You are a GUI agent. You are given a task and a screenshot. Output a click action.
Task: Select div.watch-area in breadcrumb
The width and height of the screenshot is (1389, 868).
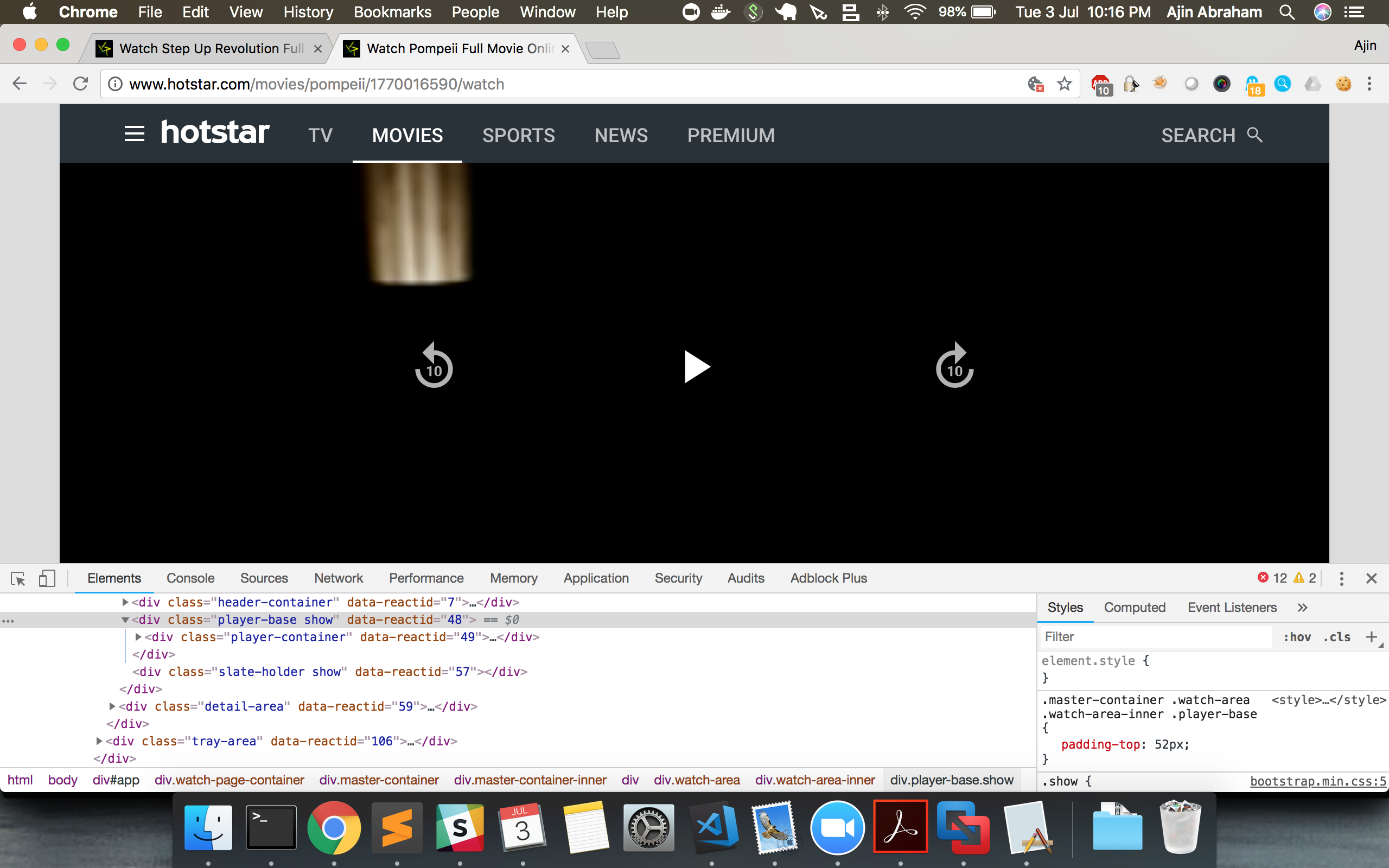697,780
